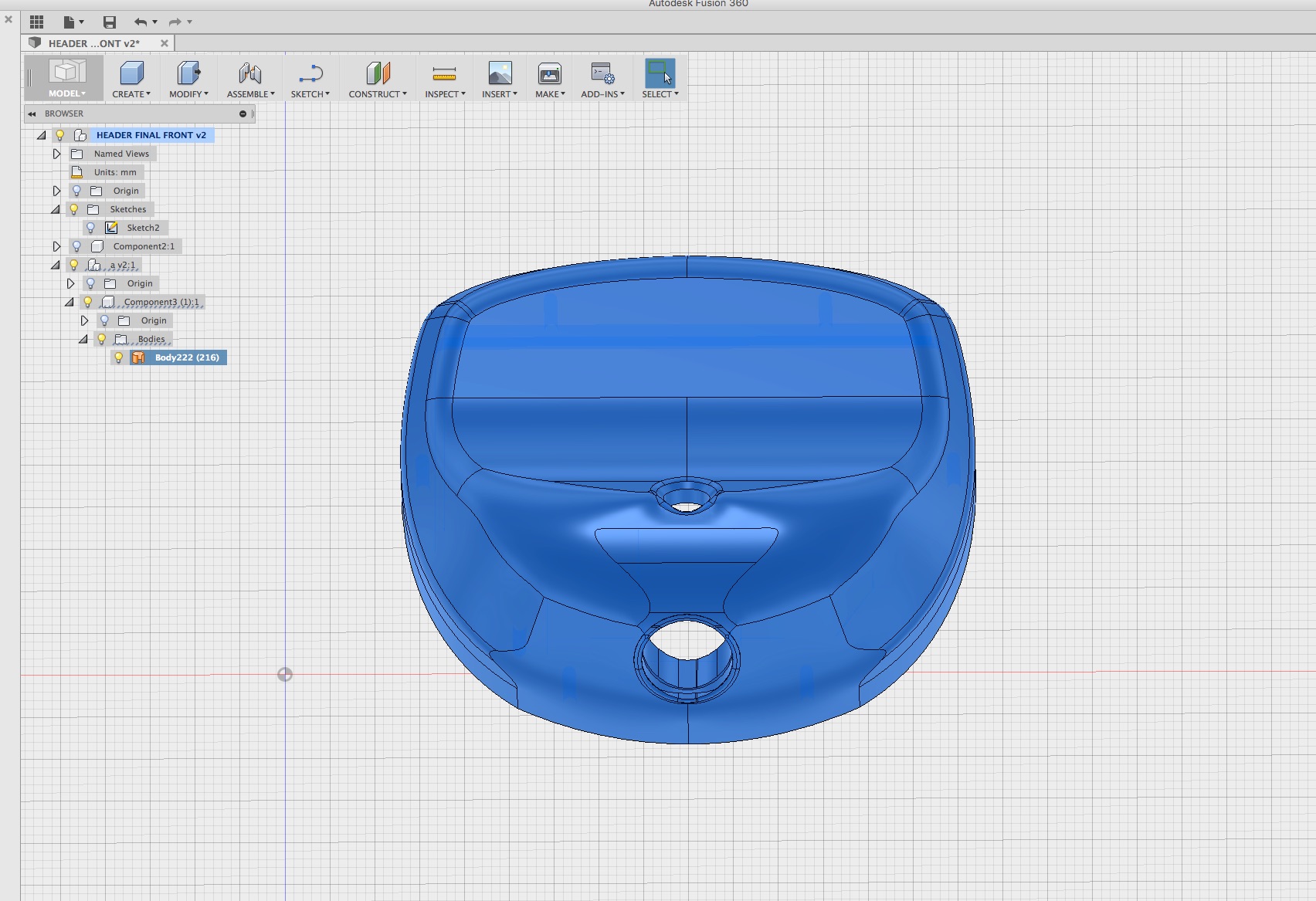Click the Assemble joint tool icon
The image size is (1316, 901).
coord(249,73)
